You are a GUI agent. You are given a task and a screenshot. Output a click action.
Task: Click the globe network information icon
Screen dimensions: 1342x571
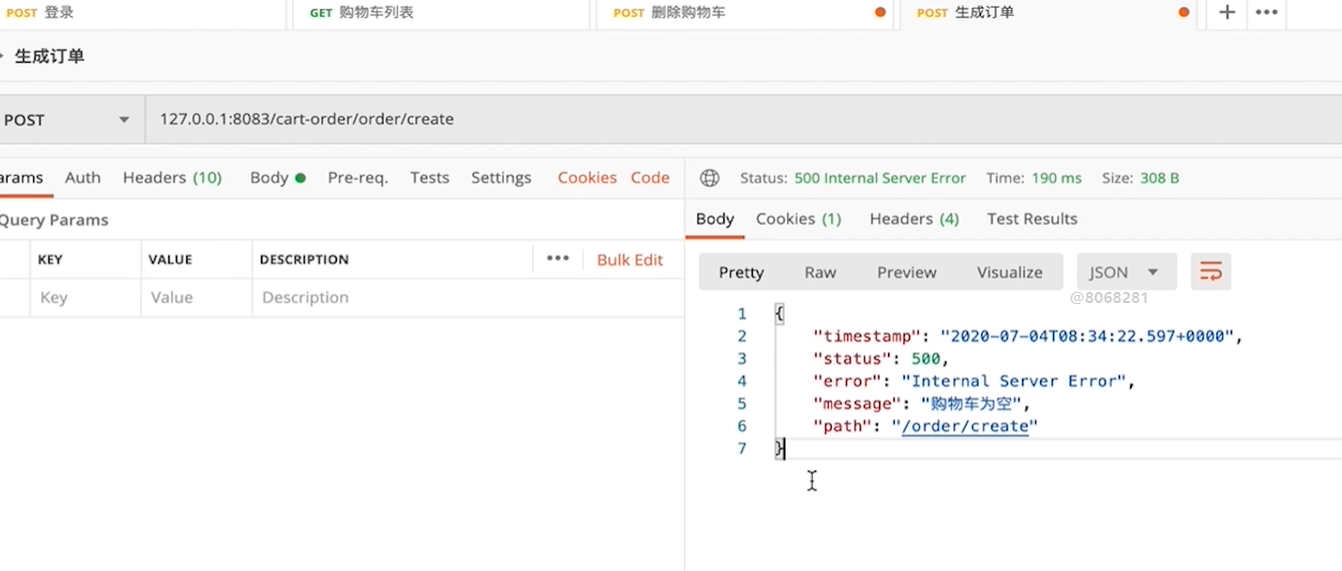click(709, 178)
